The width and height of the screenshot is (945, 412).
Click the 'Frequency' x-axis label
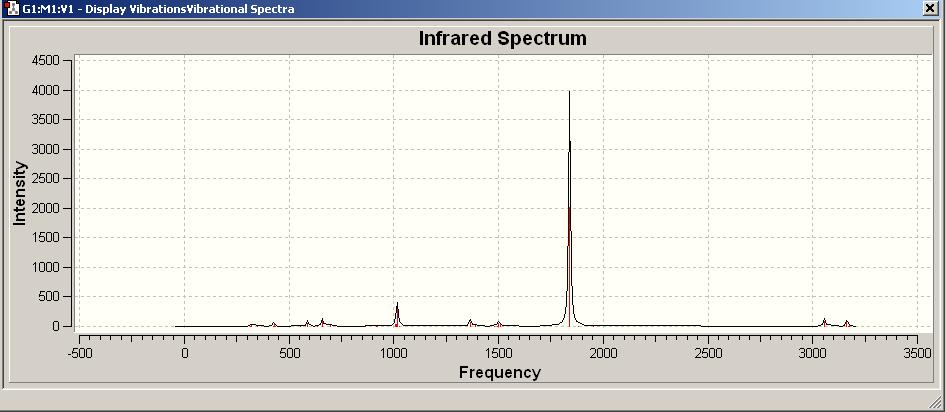point(500,372)
